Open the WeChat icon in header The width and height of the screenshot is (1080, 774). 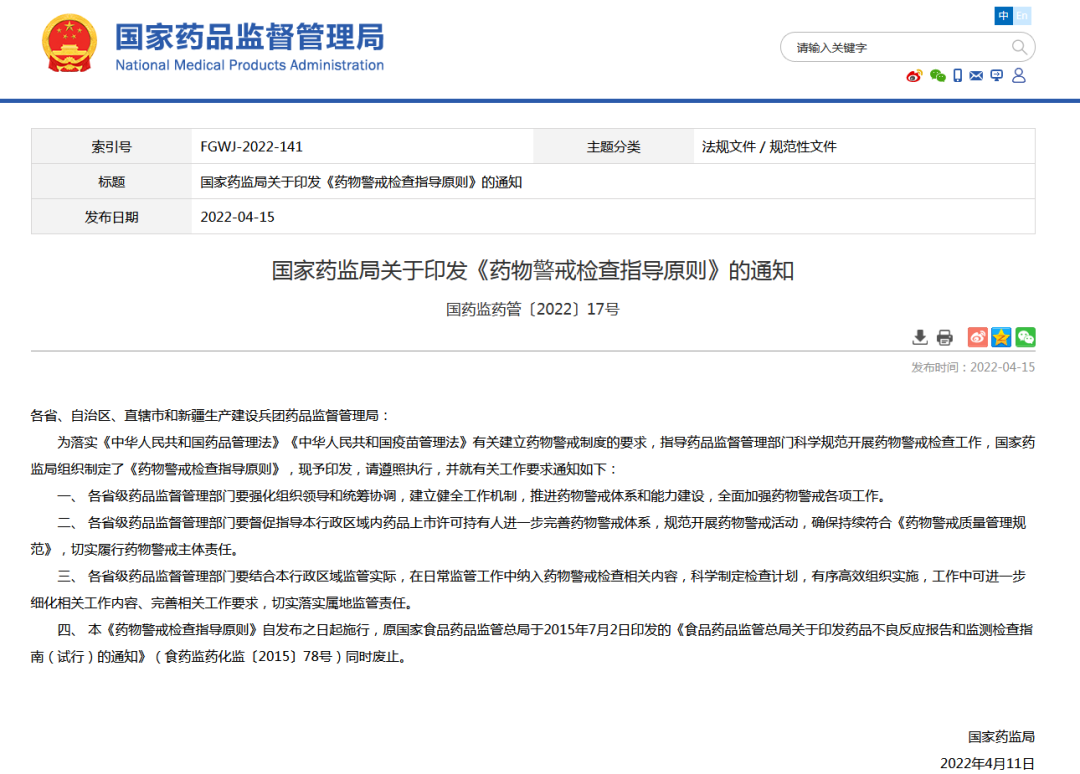pos(937,76)
